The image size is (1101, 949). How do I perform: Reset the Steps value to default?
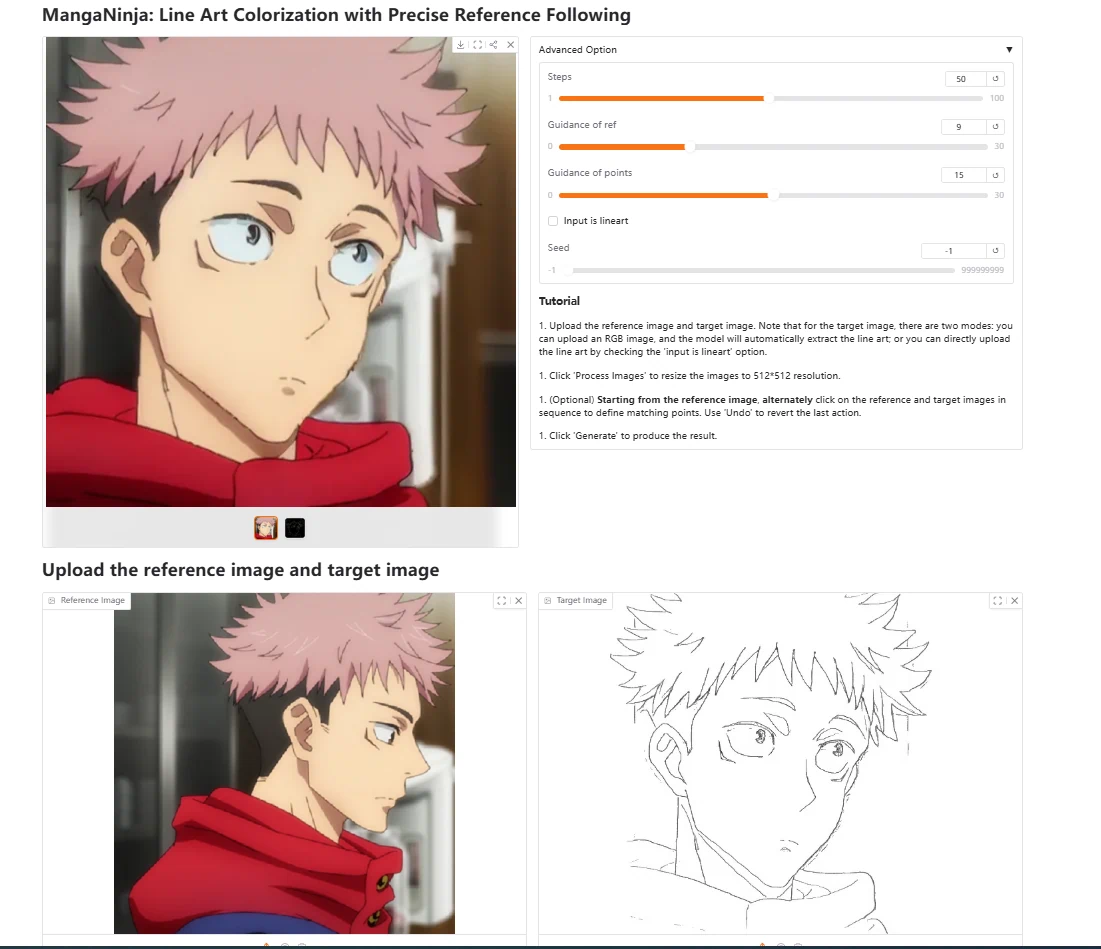[995, 79]
